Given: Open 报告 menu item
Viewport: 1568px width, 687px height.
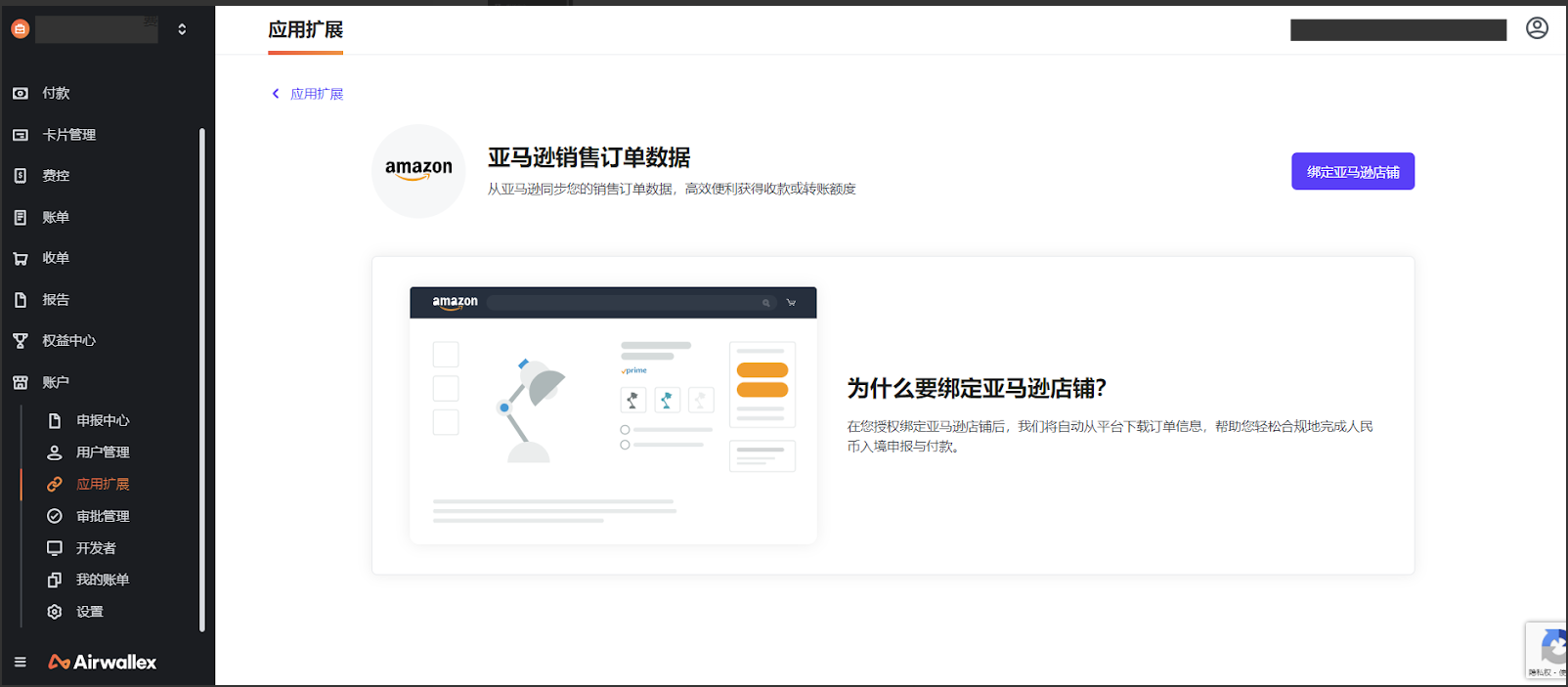Looking at the screenshot, I should click(x=56, y=300).
